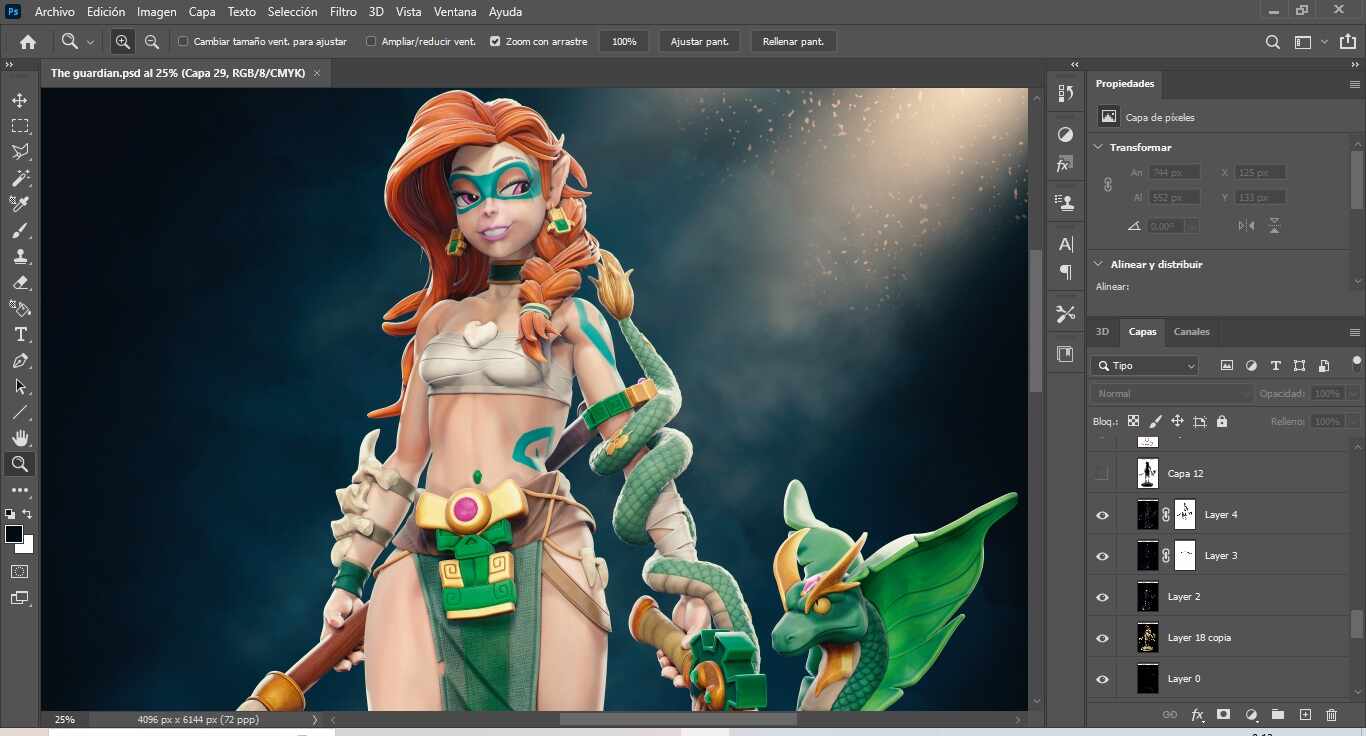Select the Eraser tool
This screenshot has width=1366, height=736.
pyautogui.click(x=20, y=282)
